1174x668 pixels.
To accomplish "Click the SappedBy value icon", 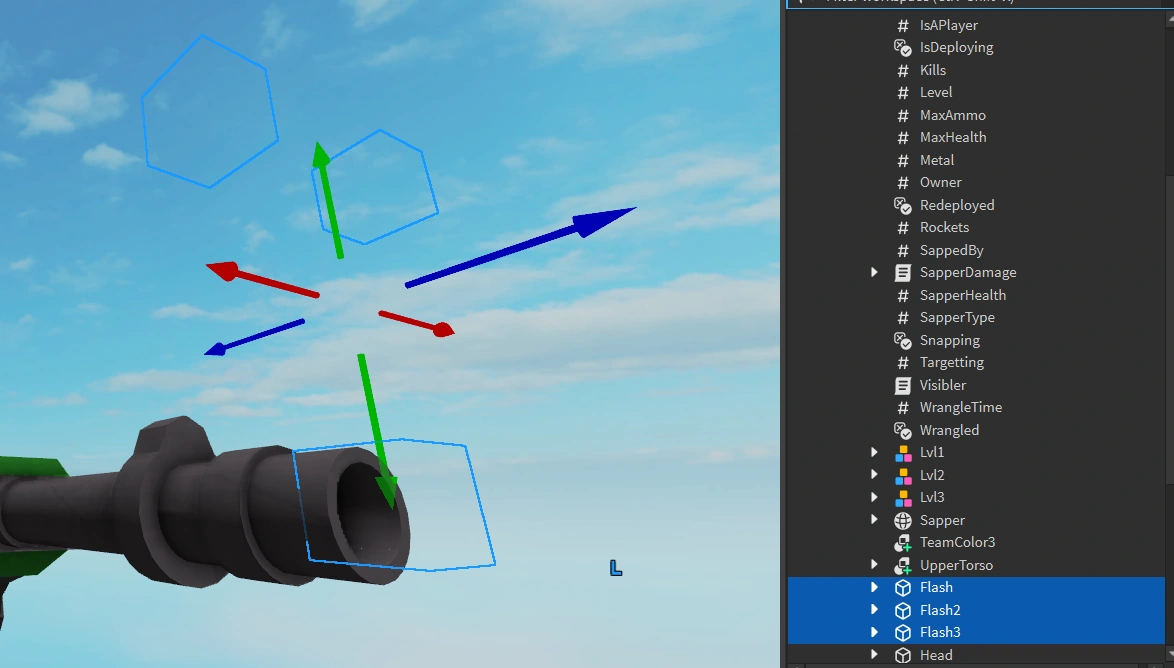I will tap(903, 250).
